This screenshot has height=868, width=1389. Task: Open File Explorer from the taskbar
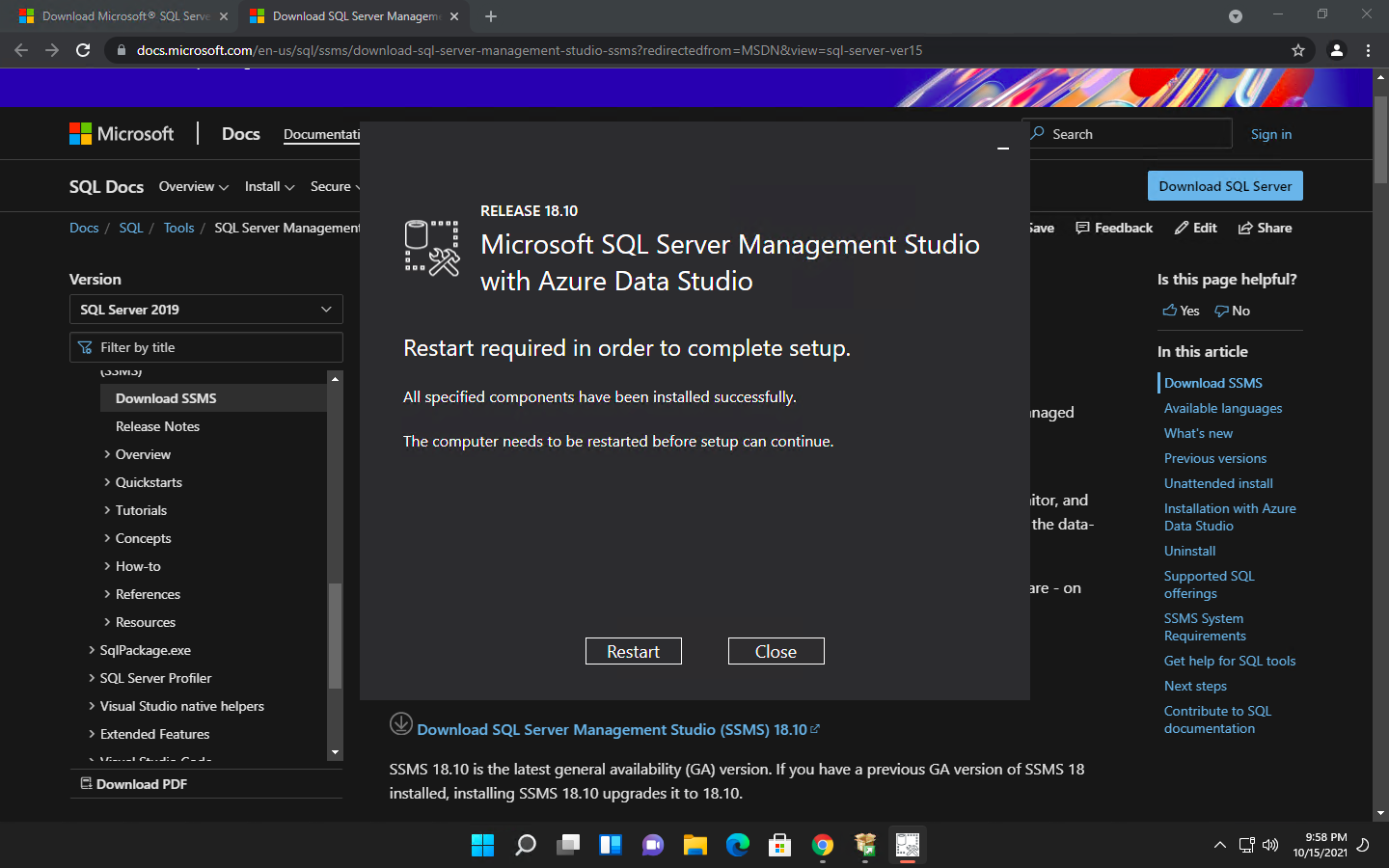(694, 845)
